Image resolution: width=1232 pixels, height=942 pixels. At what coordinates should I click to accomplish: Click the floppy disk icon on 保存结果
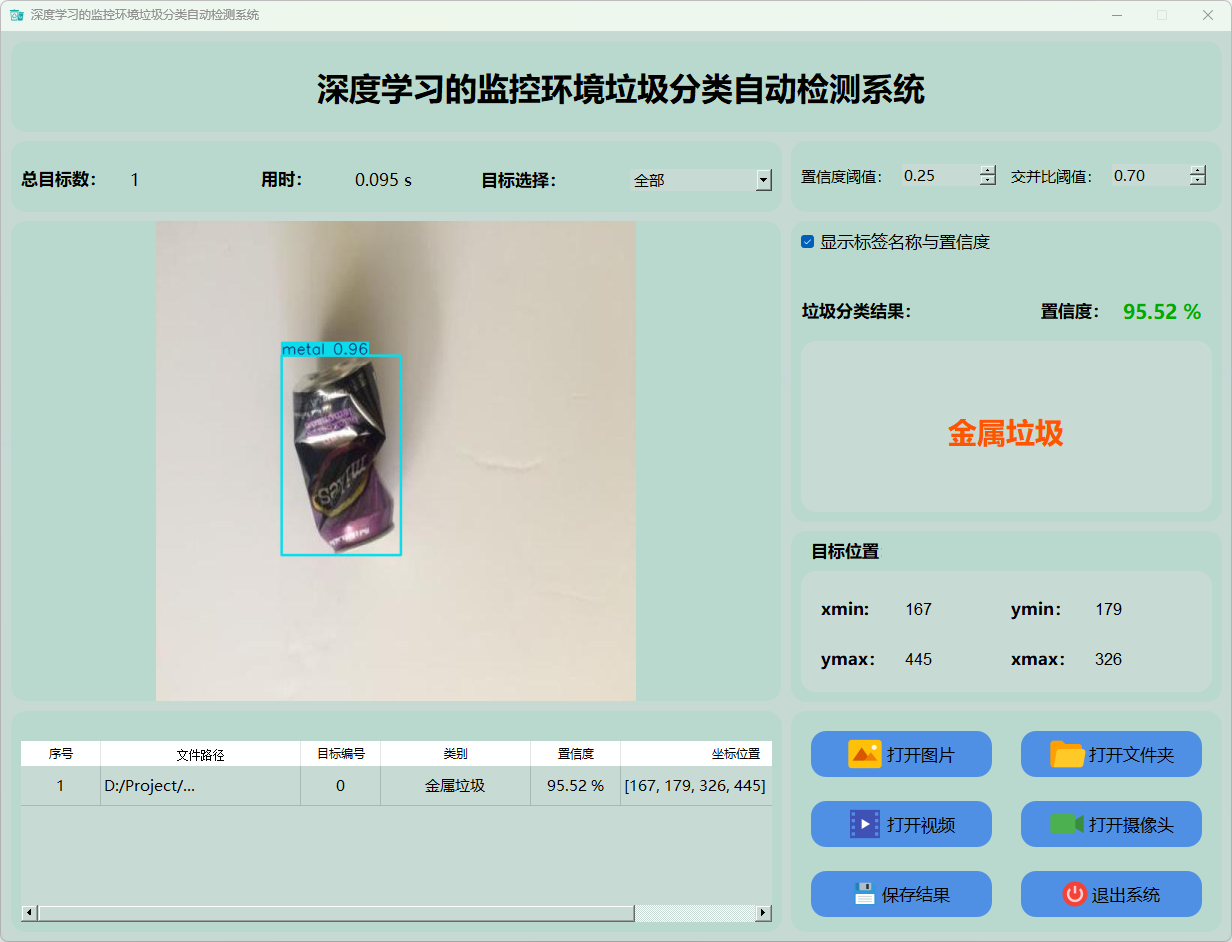[x=864, y=894]
